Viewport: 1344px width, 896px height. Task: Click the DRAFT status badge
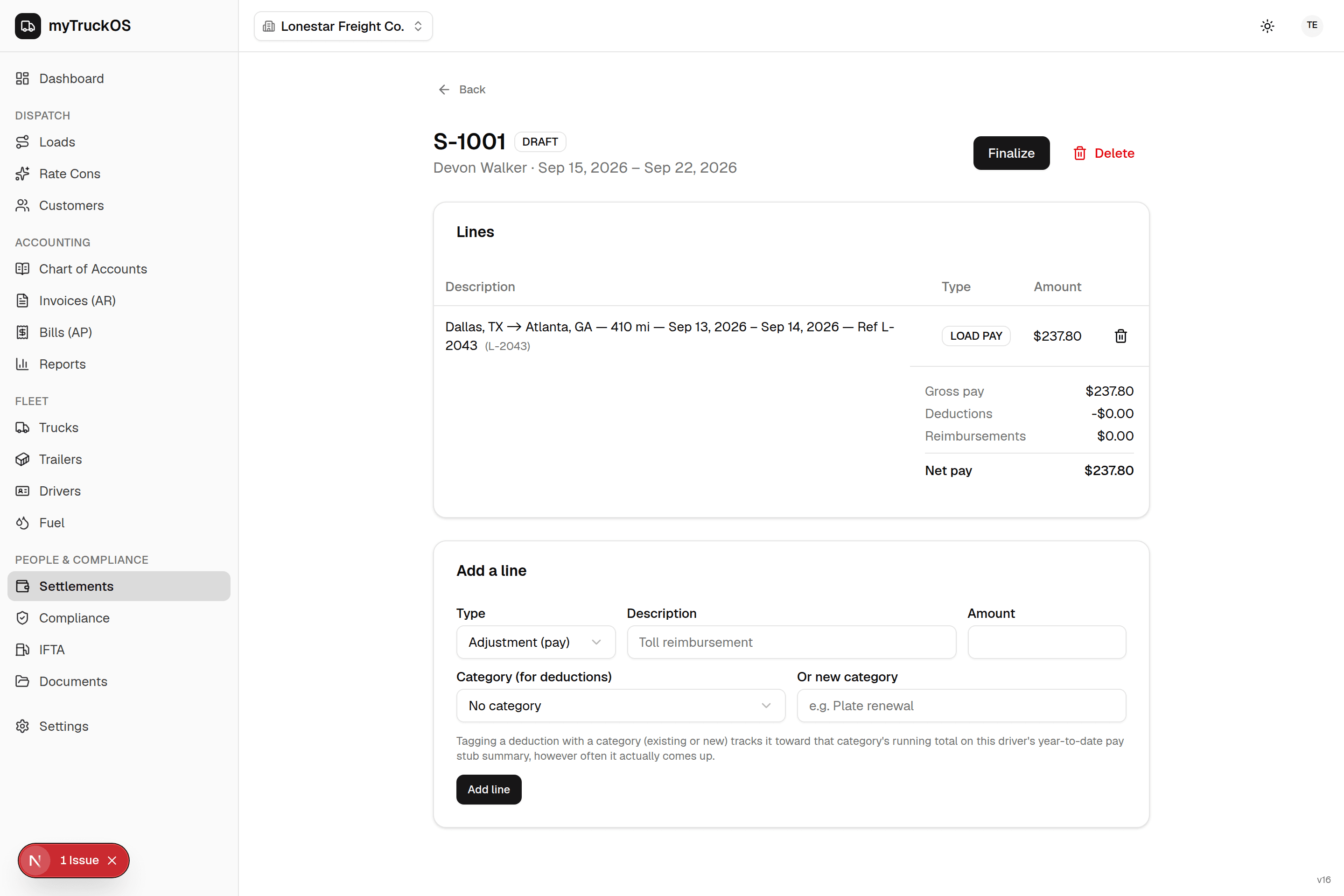pos(540,142)
